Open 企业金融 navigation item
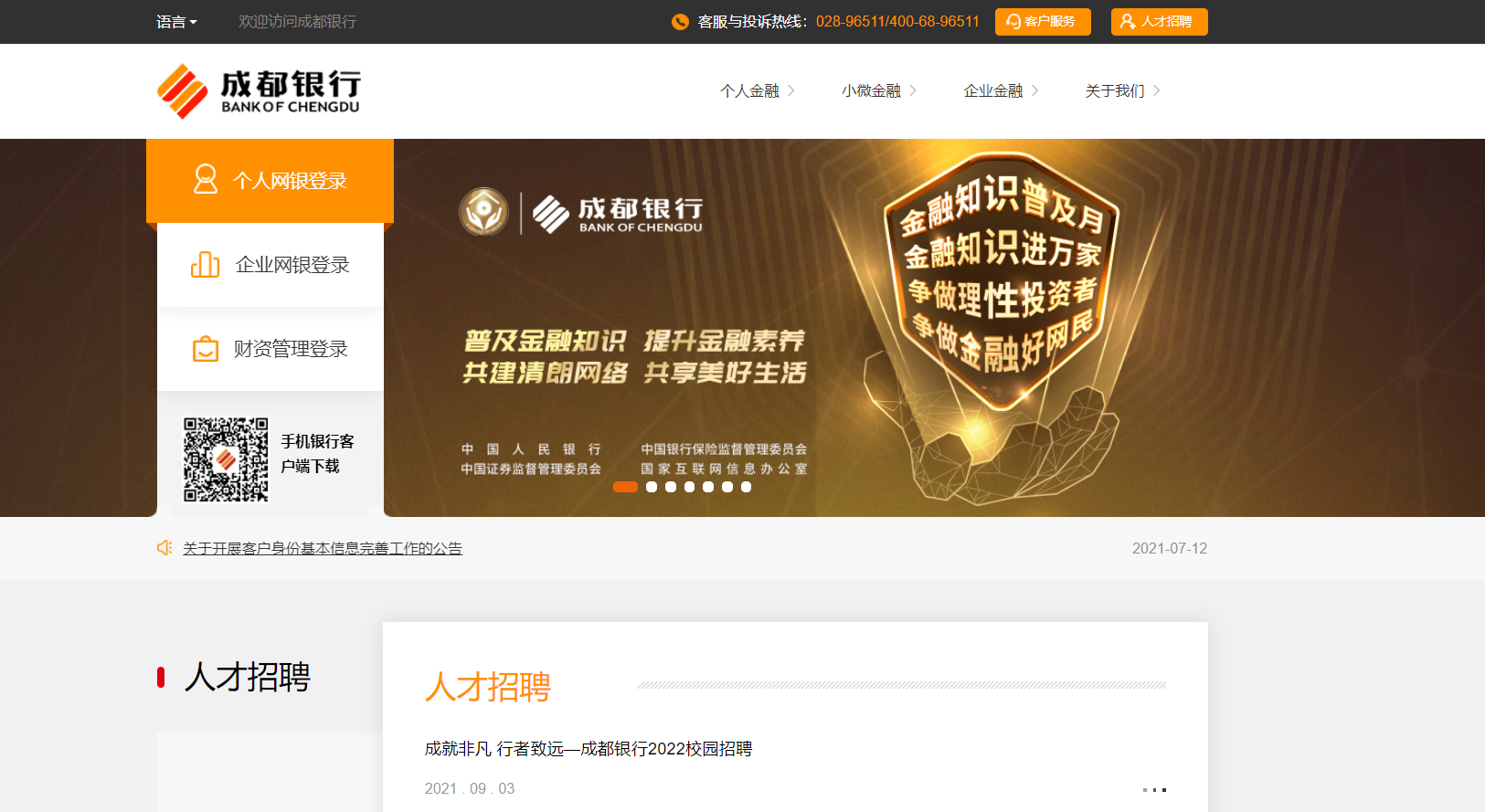Viewport: 1485px width, 812px height. tap(993, 90)
